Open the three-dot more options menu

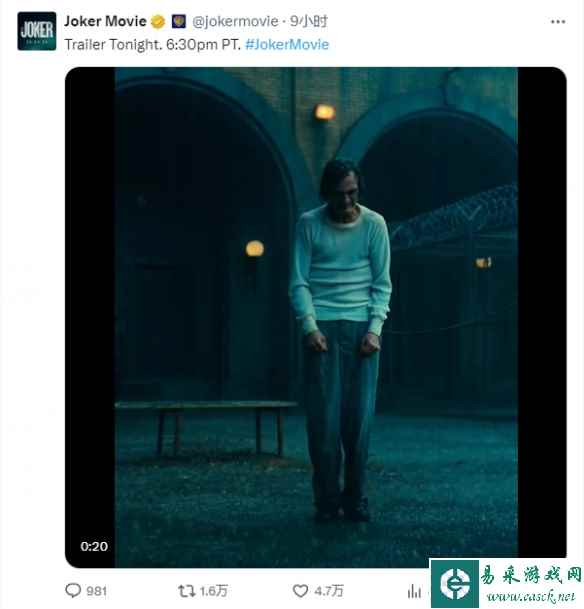tap(558, 22)
